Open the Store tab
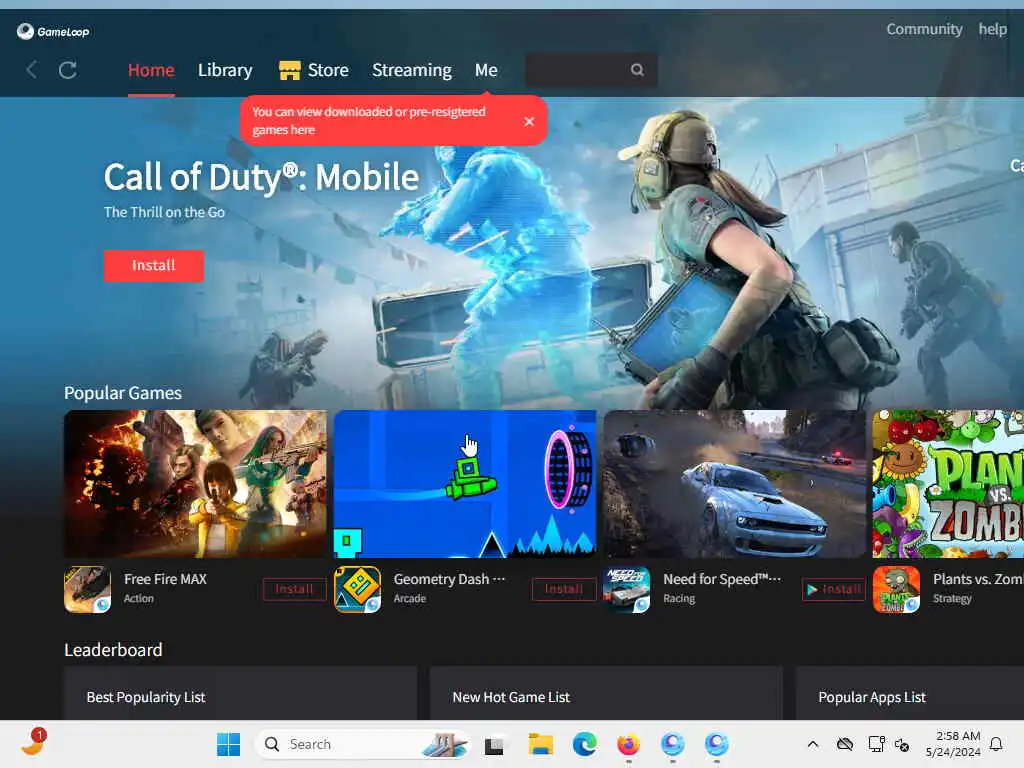This screenshot has height=768, width=1024. tap(313, 70)
